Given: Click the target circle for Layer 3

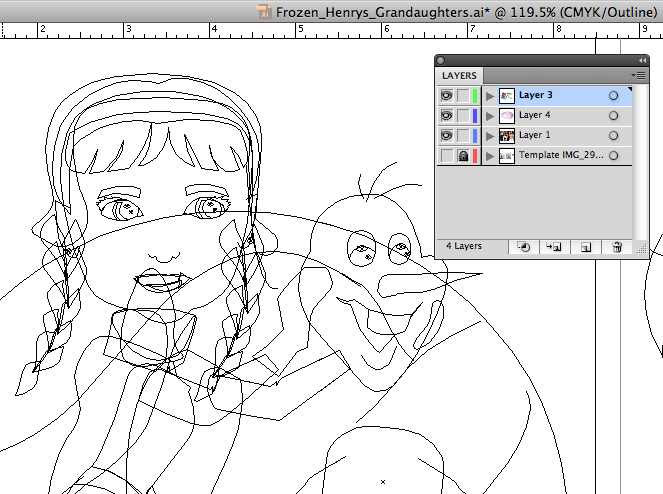Looking at the screenshot, I should pyautogui.click(x=613, y=96).
